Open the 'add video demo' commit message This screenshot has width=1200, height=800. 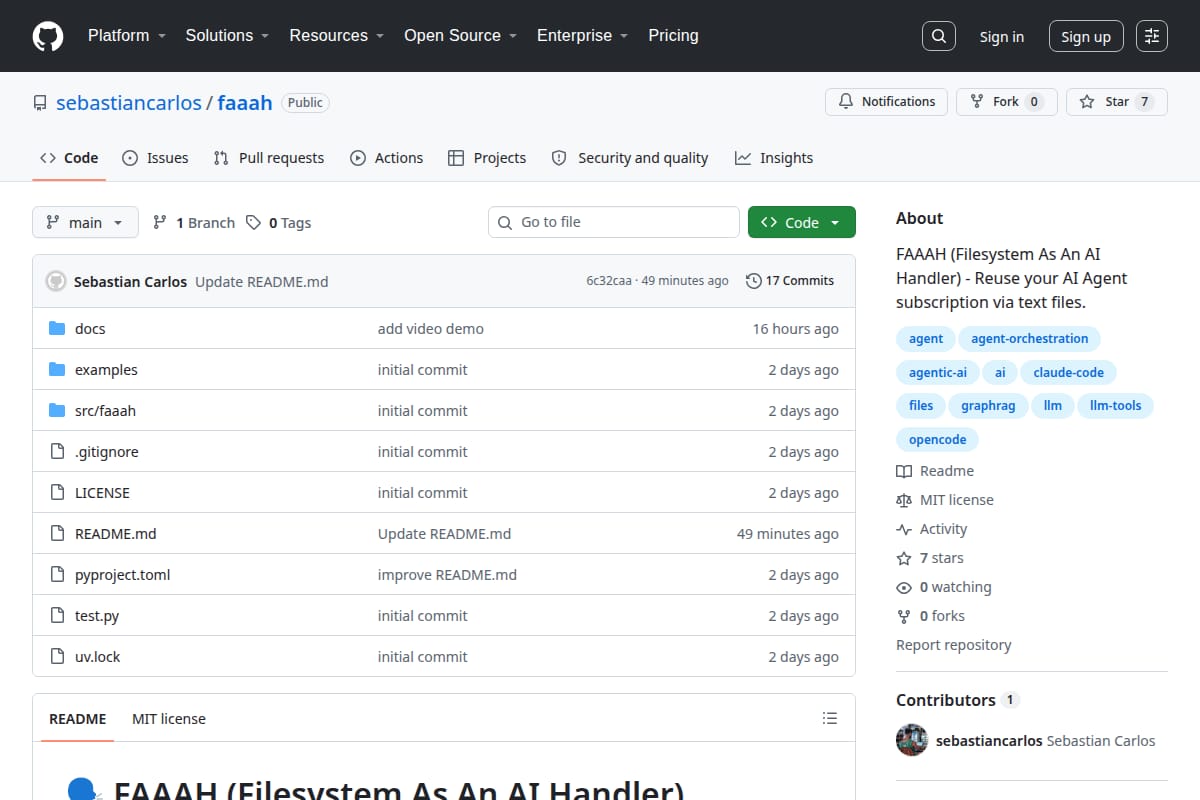(x=431, y=328)
